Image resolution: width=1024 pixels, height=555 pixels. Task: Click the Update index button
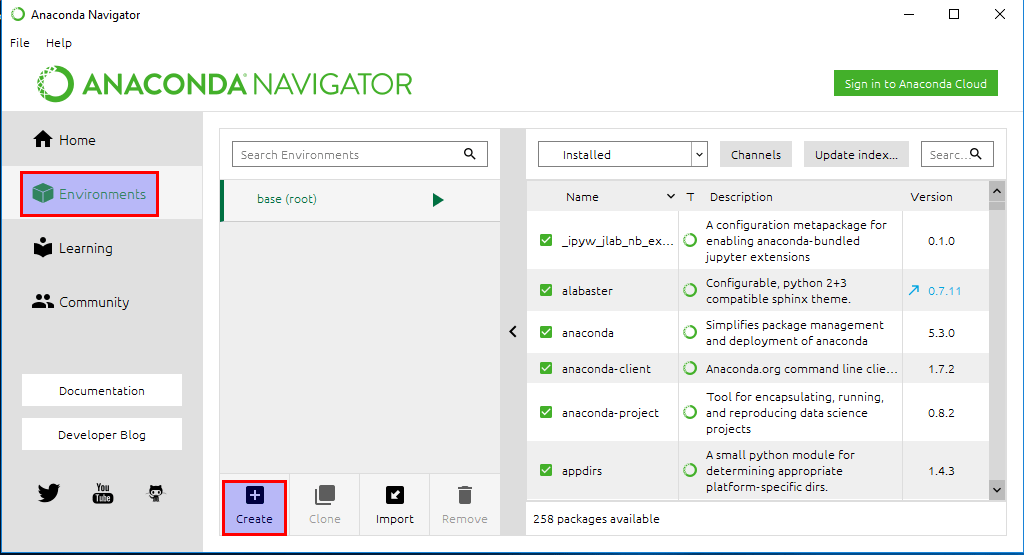(x=856, y=155)
